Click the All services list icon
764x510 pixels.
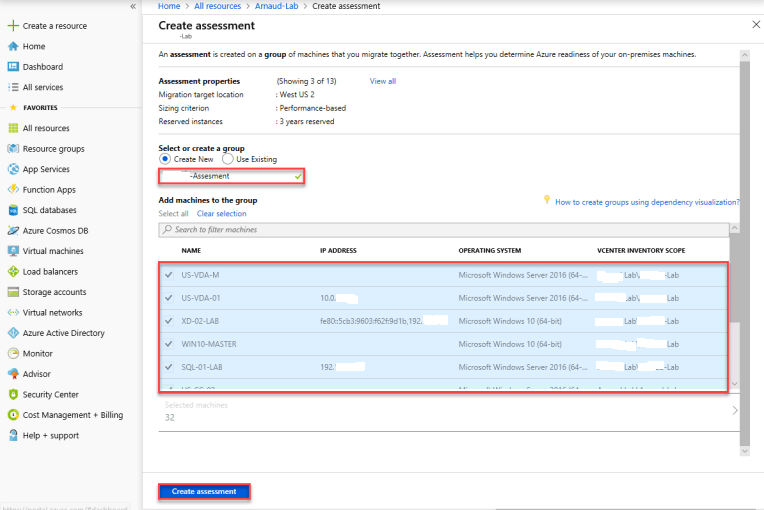tap(13, 87)
